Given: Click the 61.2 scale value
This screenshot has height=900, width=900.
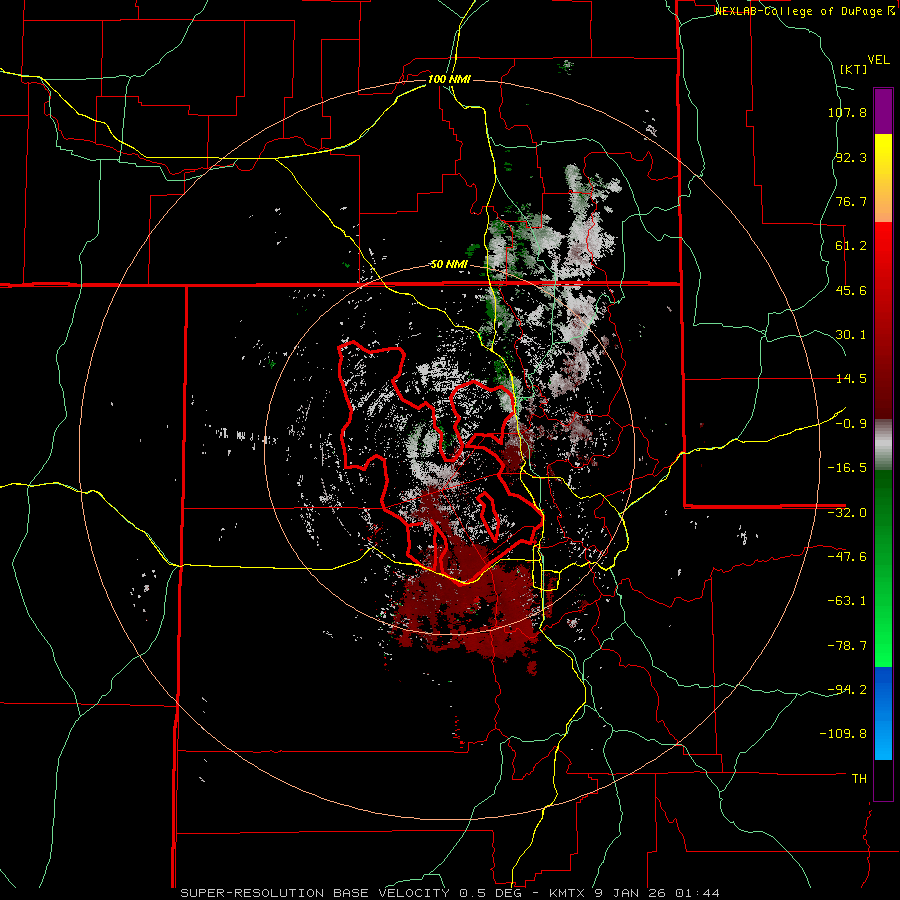Looking at the screenshot, I should 851,246.
